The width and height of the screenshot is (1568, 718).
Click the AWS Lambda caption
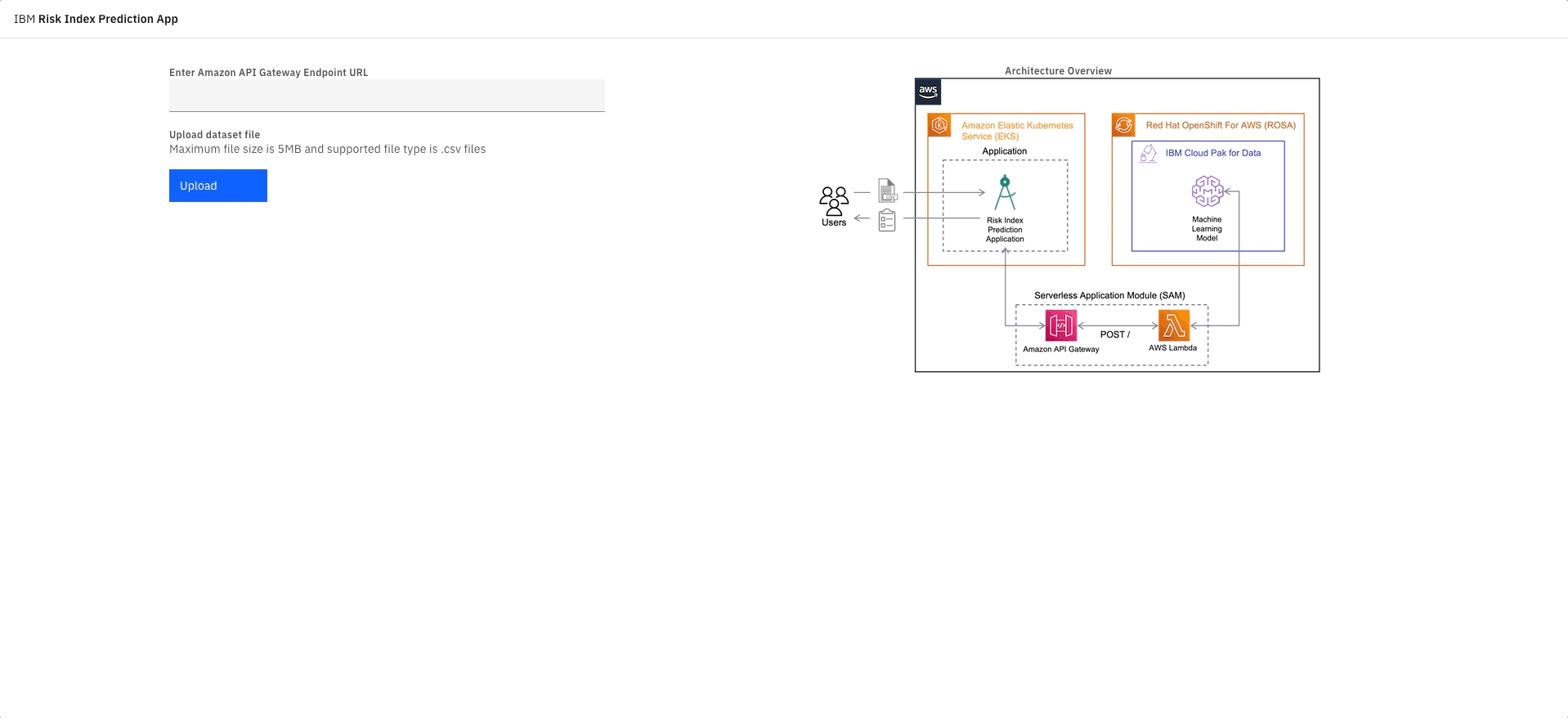coord(1172,348)
